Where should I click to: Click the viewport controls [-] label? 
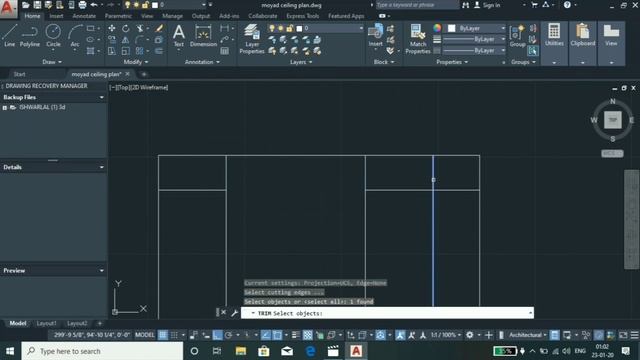click(112, 87)
